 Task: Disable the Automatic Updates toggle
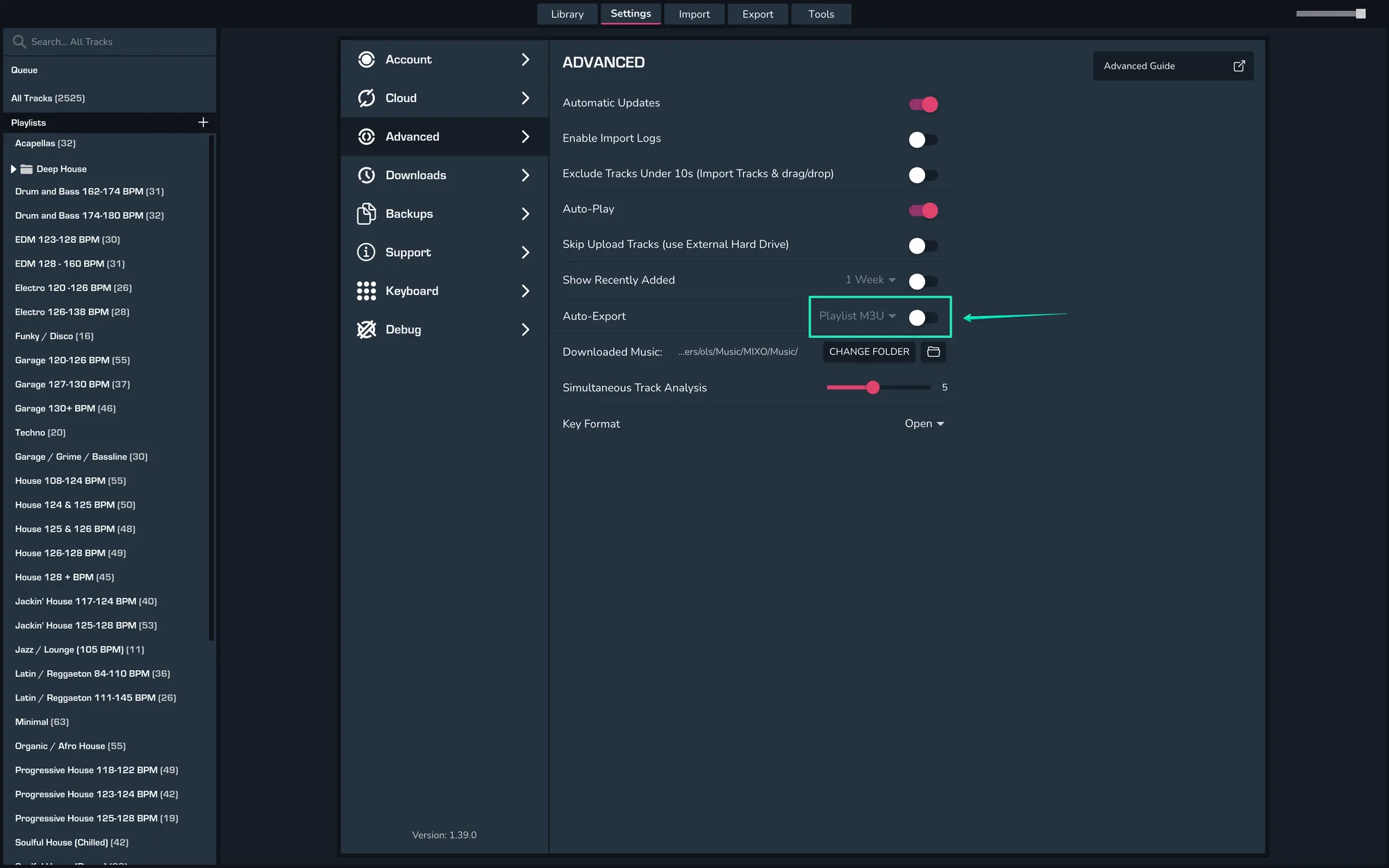(x=923, y=104)
